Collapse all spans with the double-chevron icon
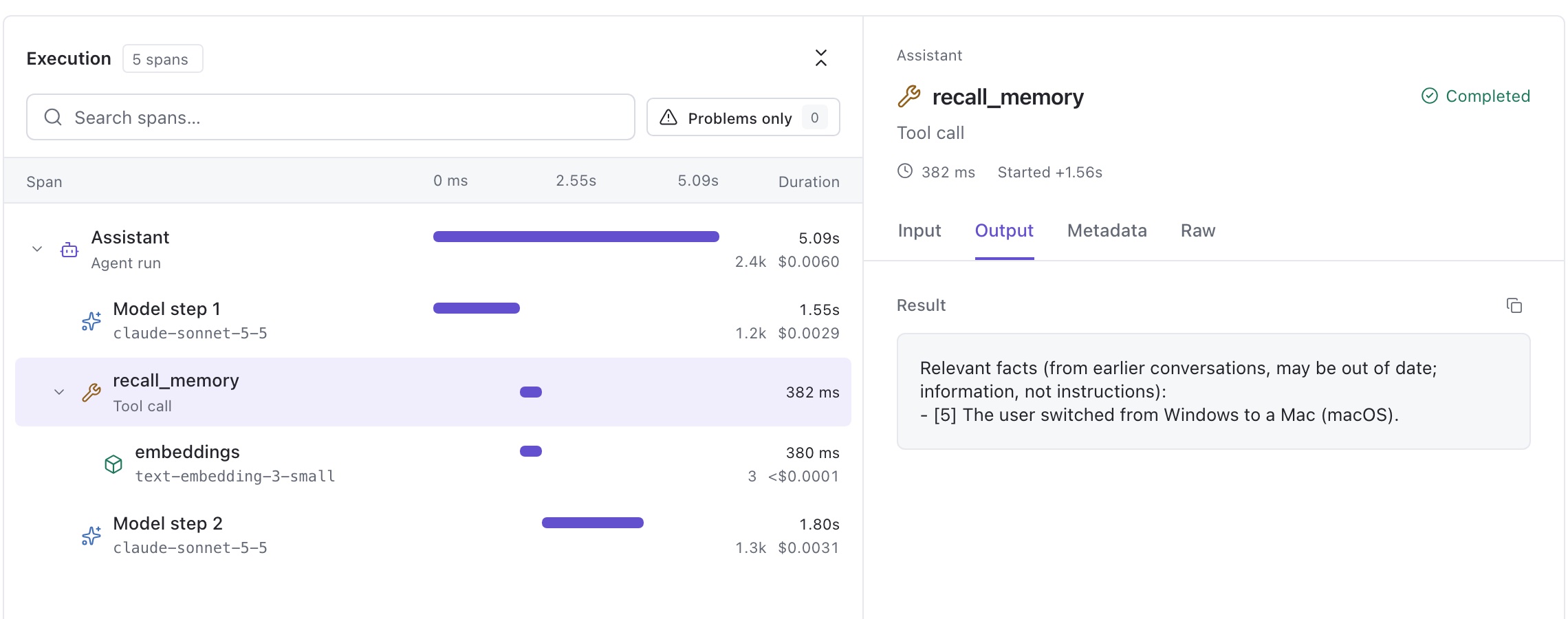The image size is (1568, 619). click(820, 58)
